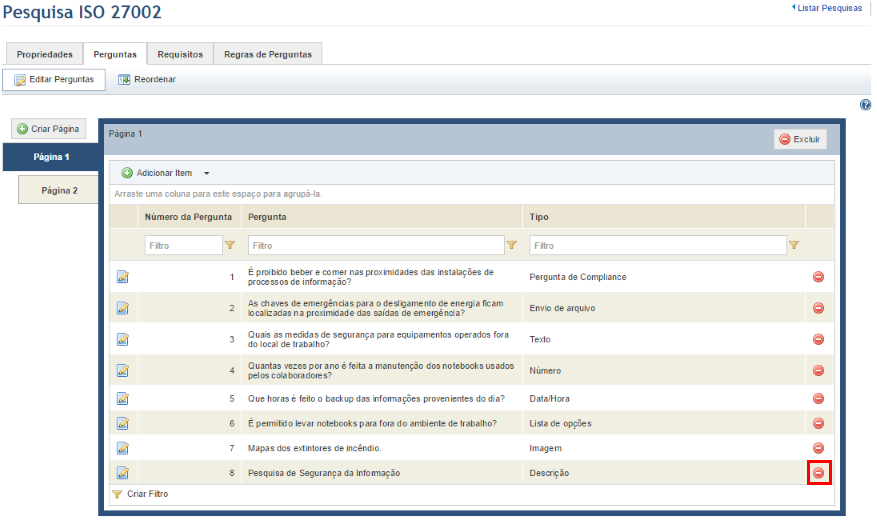
Task: Click the question about levar notebooks
Action: click(x=372, y=423)
